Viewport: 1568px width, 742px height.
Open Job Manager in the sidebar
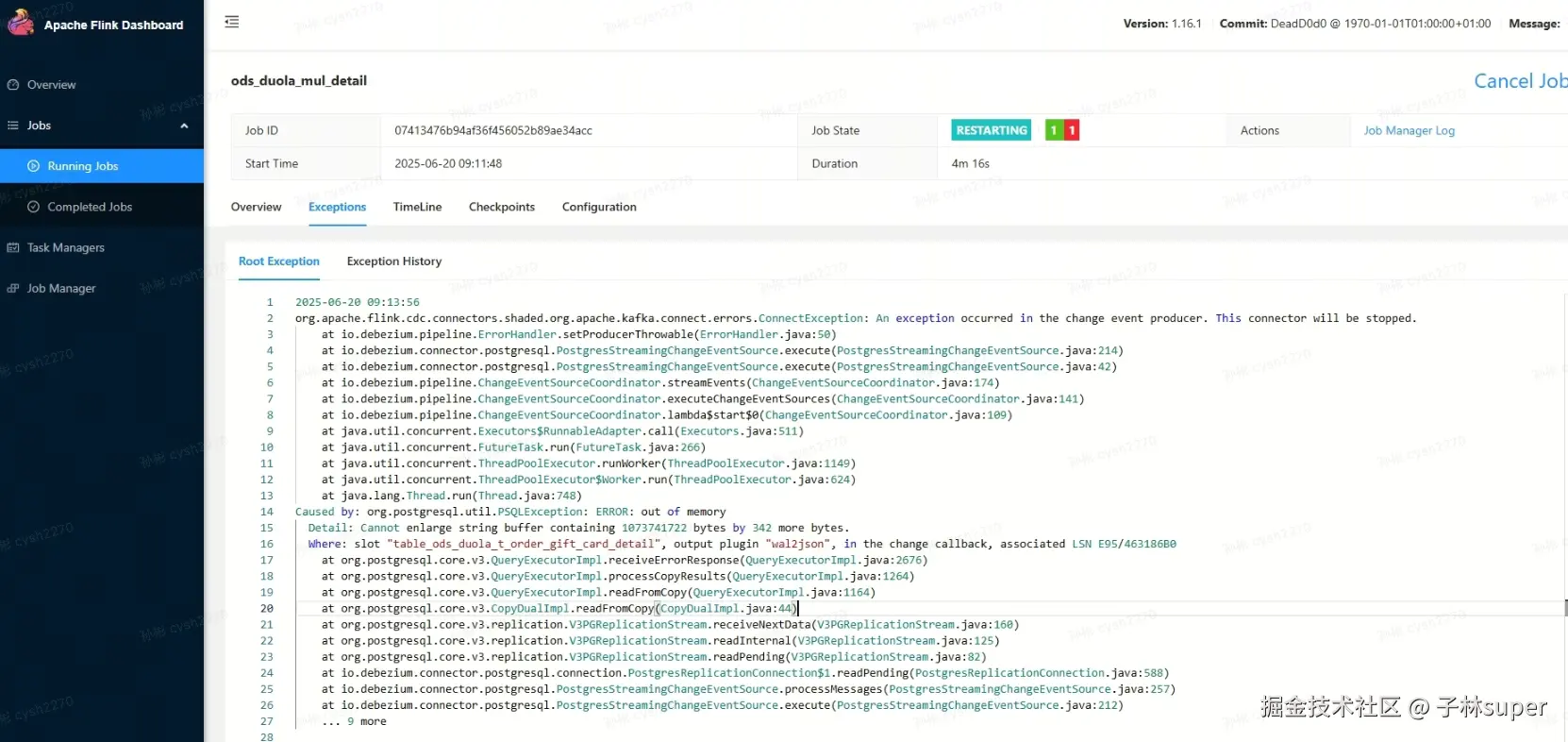click(102, 288)
